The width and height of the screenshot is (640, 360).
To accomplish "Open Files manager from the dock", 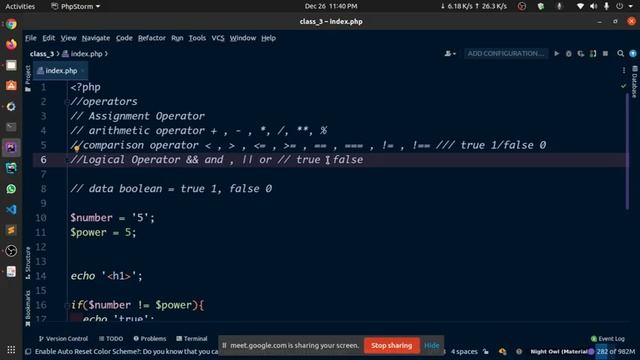I will point(11,65).
